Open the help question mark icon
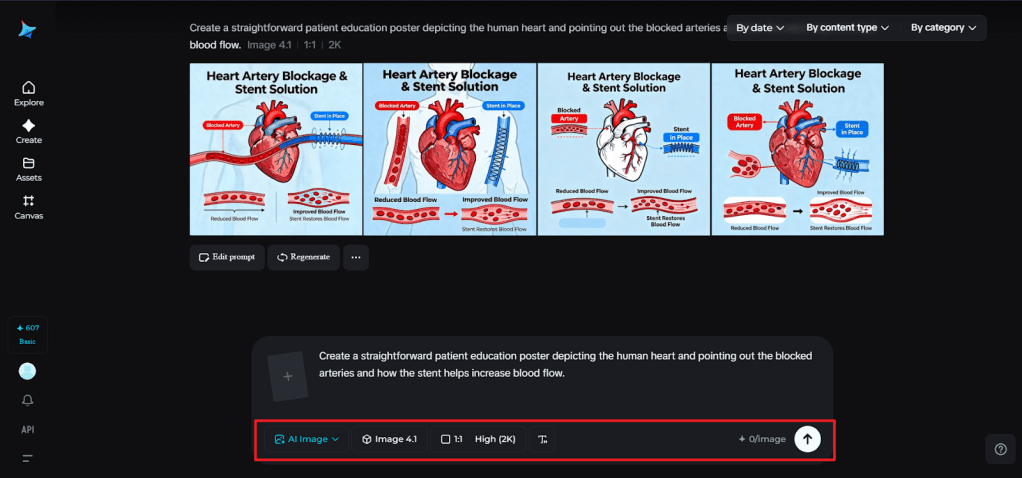 click(x=1000, y=450)
